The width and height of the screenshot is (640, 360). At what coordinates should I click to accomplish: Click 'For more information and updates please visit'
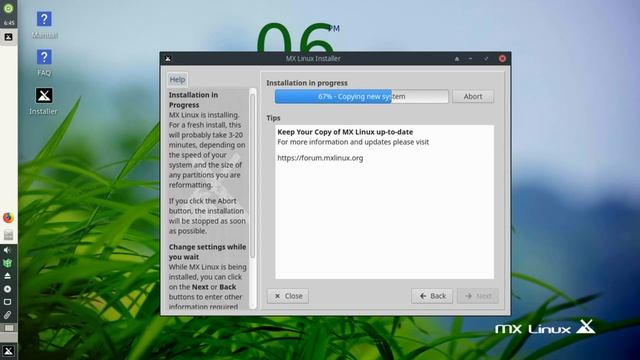(353, 142)
